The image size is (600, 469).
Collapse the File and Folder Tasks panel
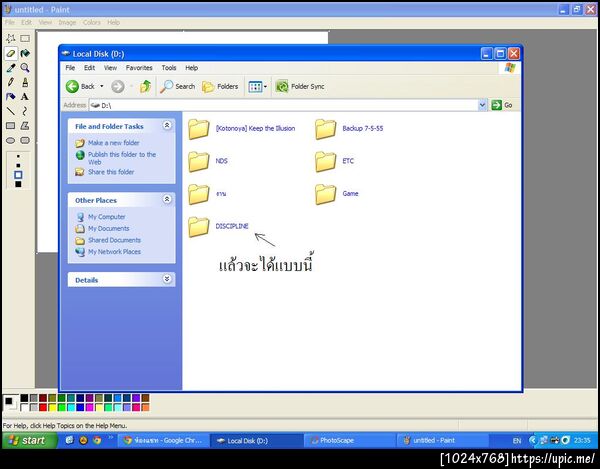tap(167, 125)
